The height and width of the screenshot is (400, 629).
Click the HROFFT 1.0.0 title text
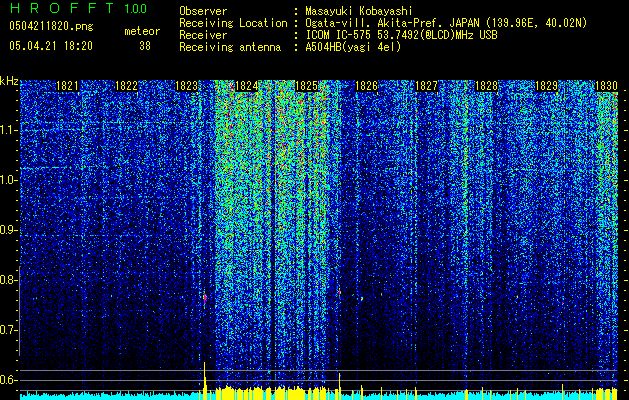[79, 8]
